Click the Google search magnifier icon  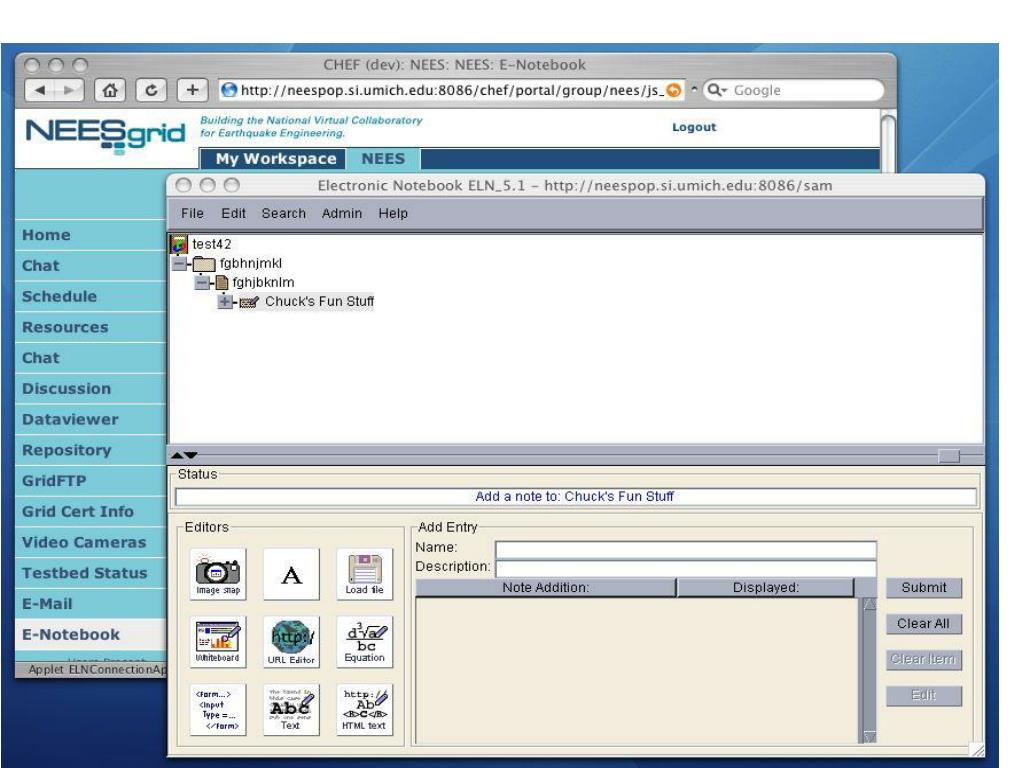(x=717, y=90)
